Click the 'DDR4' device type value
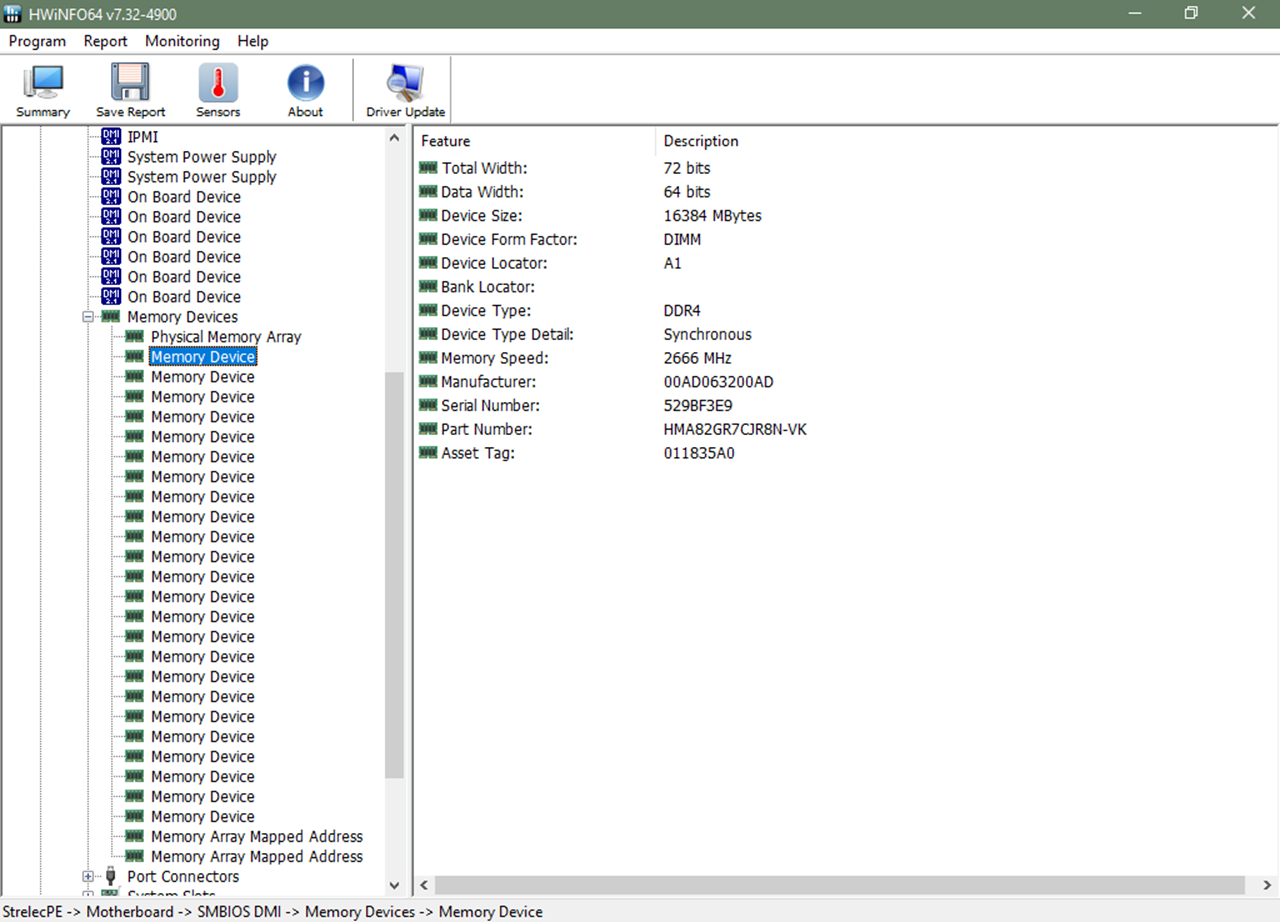The height and width of the screenshot is (922, 1280). click(x=682, y=311)
